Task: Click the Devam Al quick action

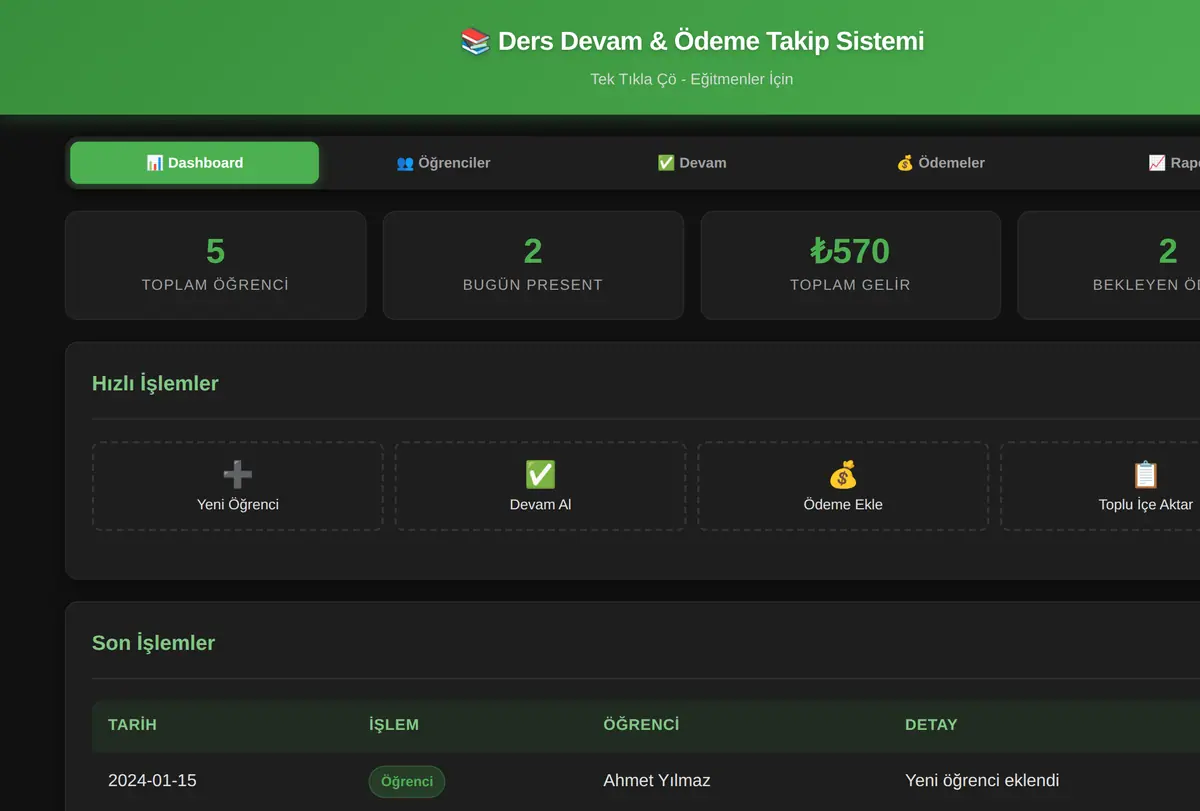Action: point(540,486)
